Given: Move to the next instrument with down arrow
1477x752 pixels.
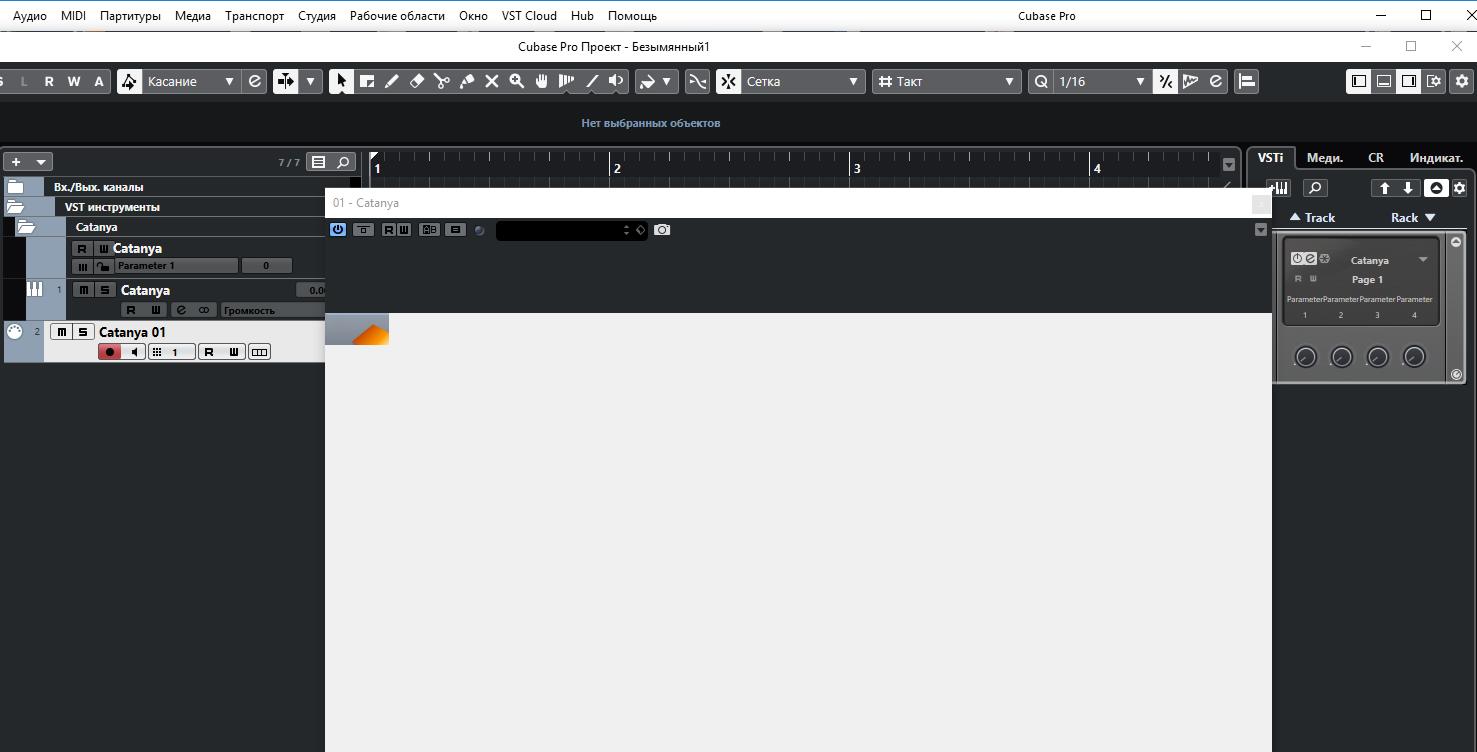Looking at the screenshot, I should 1408,188.
